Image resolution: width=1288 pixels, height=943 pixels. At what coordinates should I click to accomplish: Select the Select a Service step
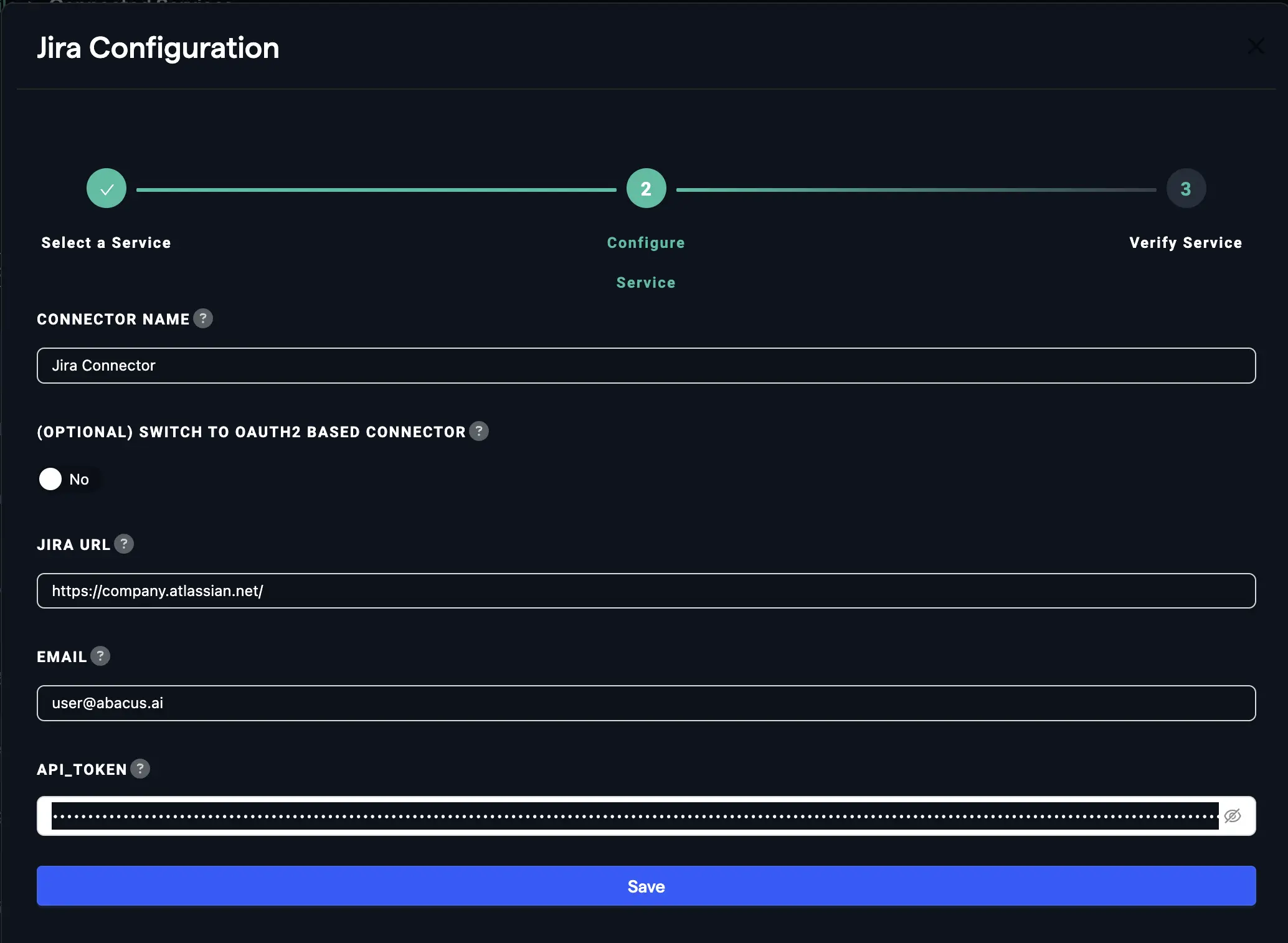point(105,242)
